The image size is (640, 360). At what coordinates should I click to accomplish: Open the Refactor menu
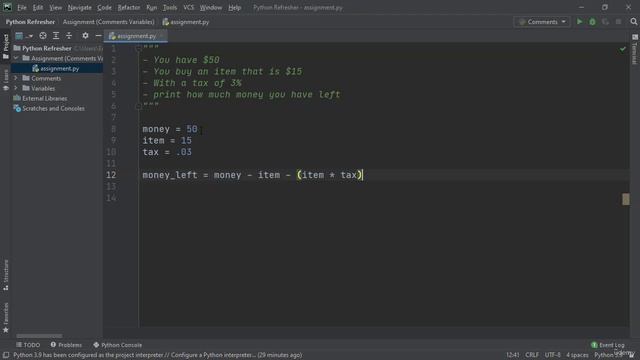click(129, 7)
